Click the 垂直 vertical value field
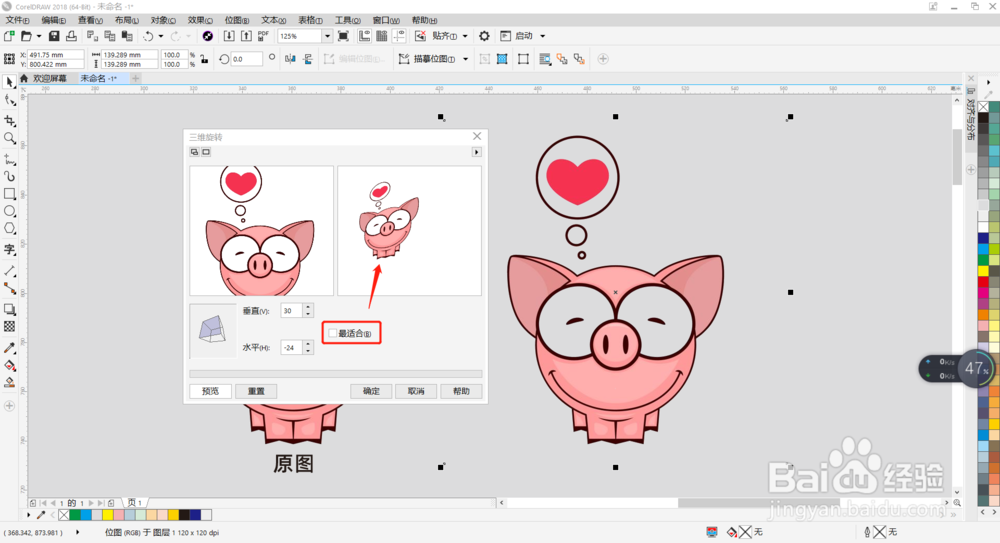Screen dimensions: 1000x543 pos(291,311)
